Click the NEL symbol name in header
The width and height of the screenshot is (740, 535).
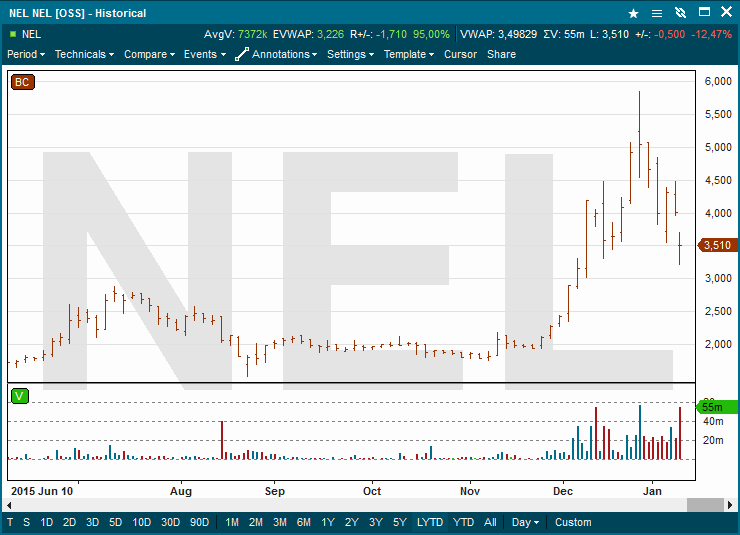click(x=31, y=34)
